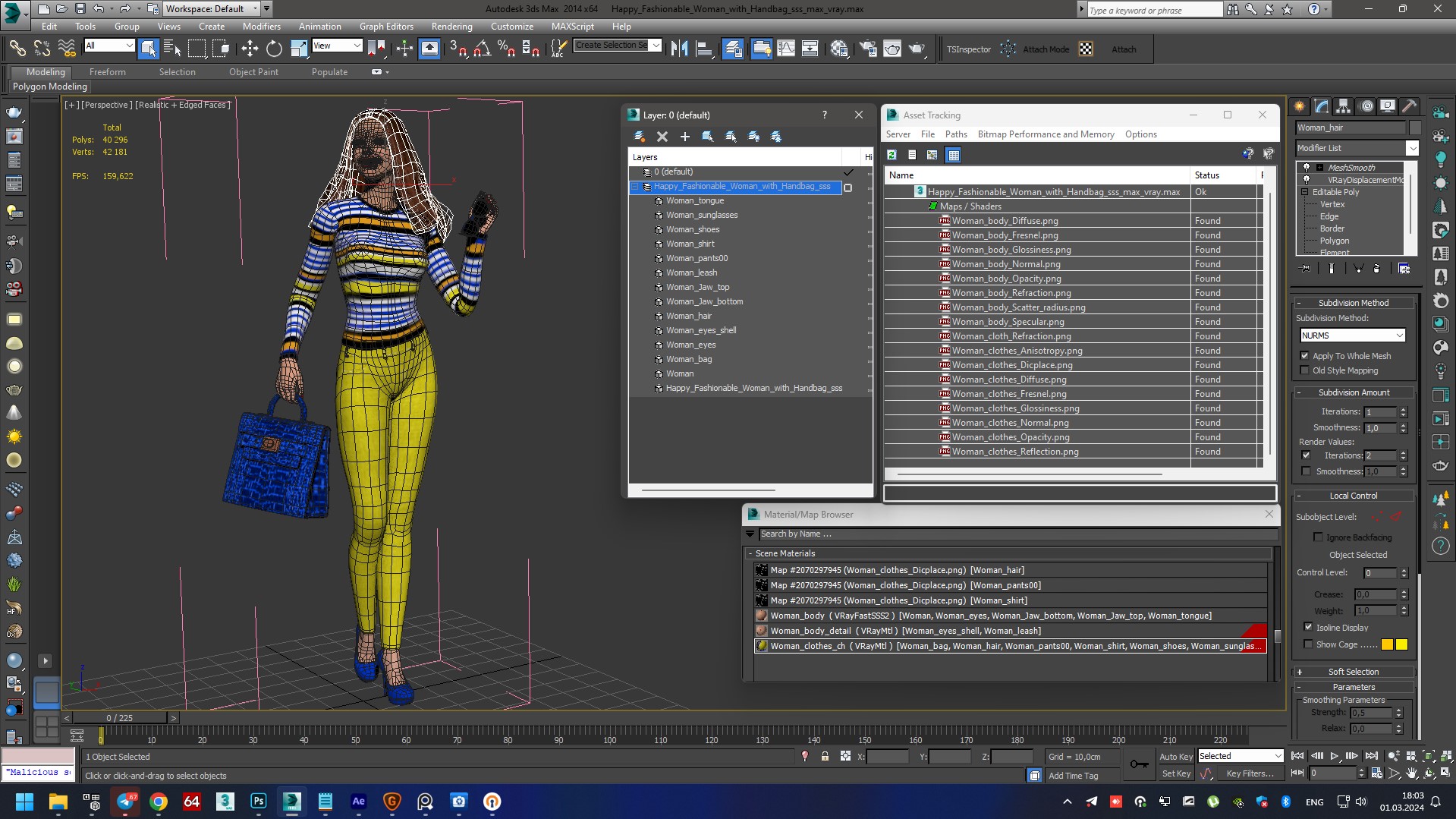Viewport: 1456px width, 819px height.
Task: Open the Hierarchy panel tab icon
Action: 1344,106
